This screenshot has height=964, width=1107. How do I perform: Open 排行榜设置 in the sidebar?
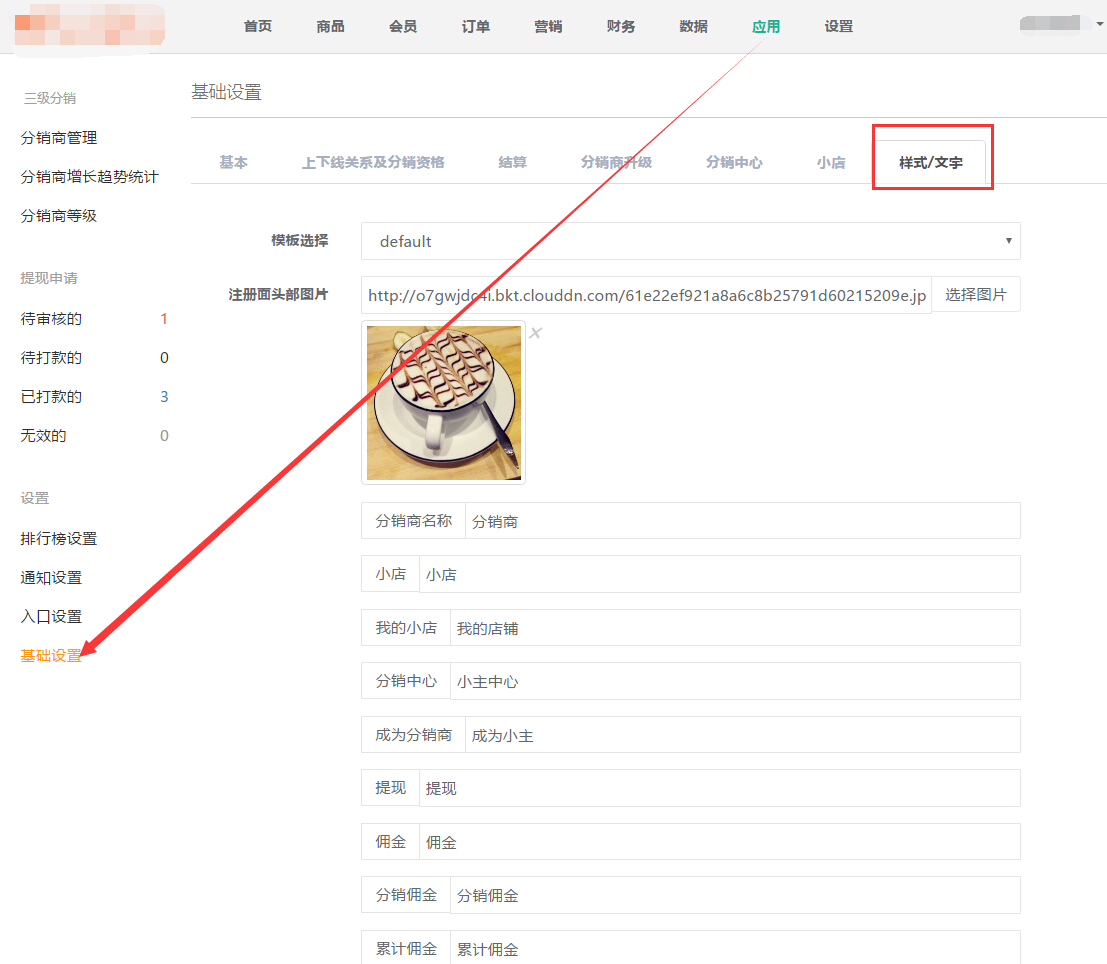pos(59,539)
